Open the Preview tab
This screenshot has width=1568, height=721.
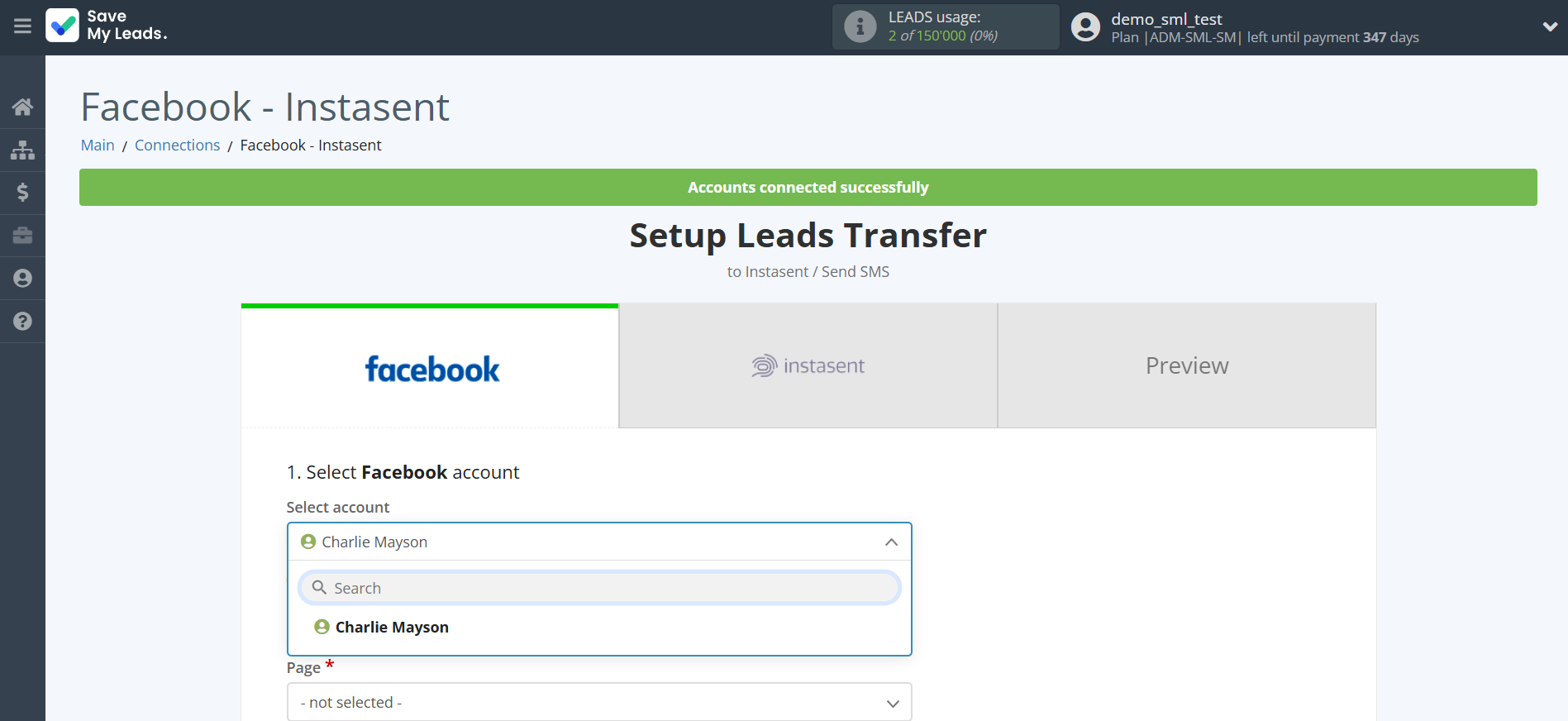(1186, 366)
